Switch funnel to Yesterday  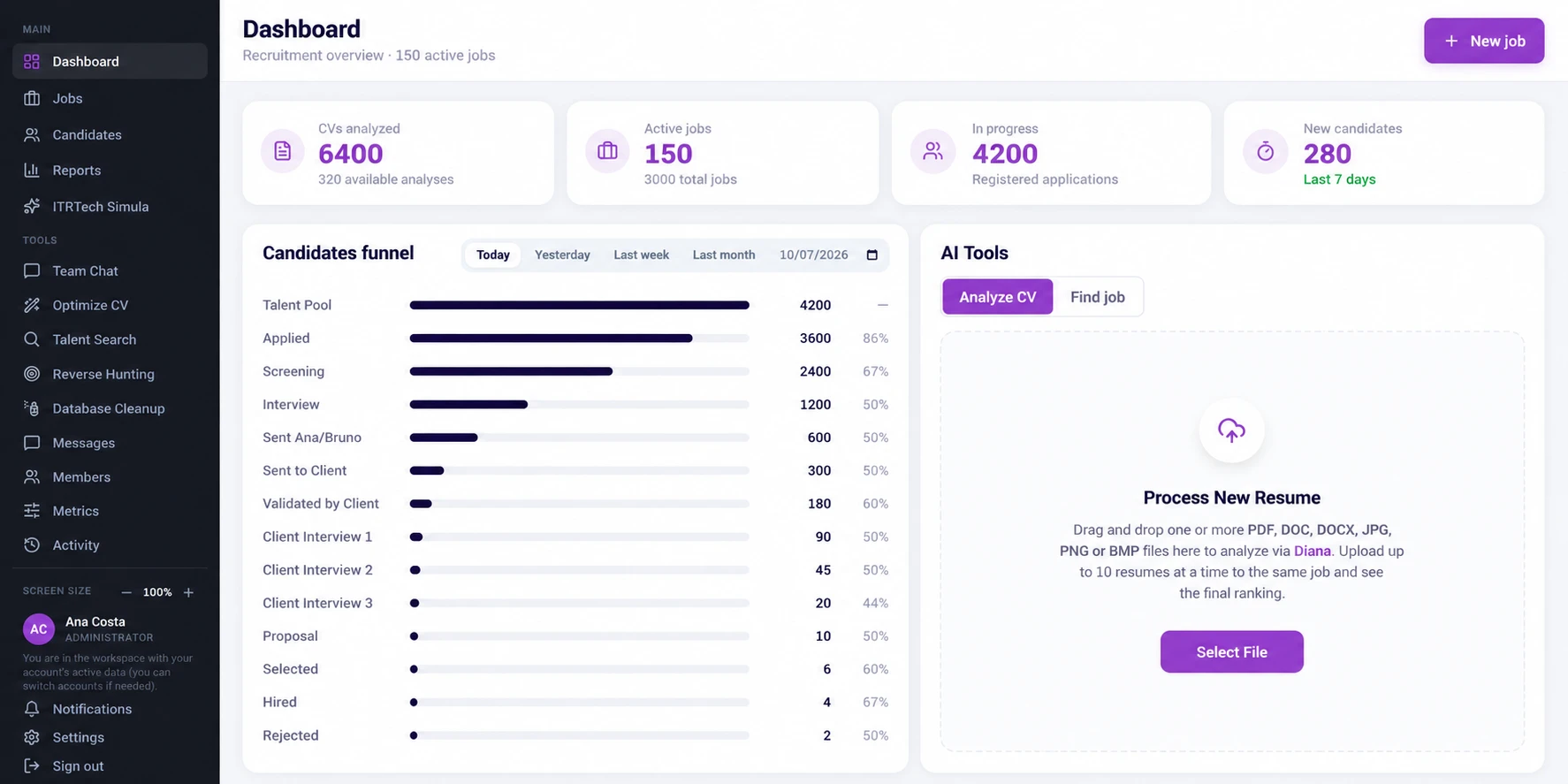pos(562,255)
